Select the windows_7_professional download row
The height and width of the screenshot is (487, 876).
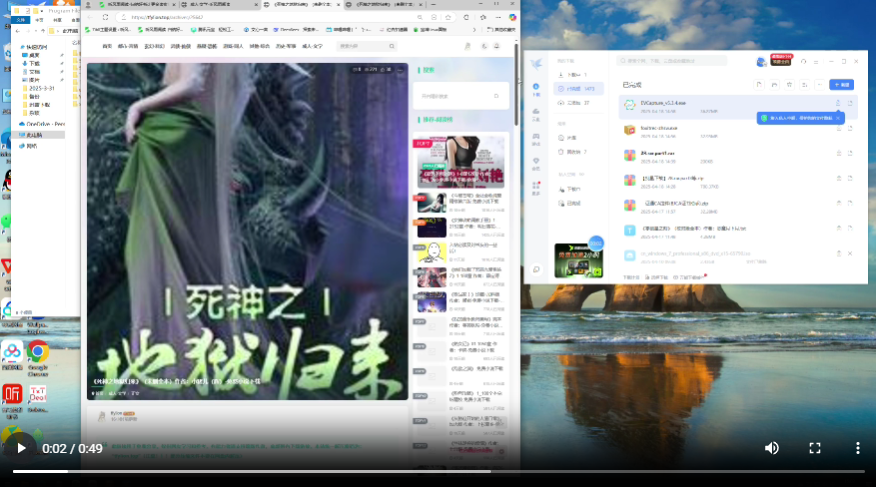[x=737, y=256]
